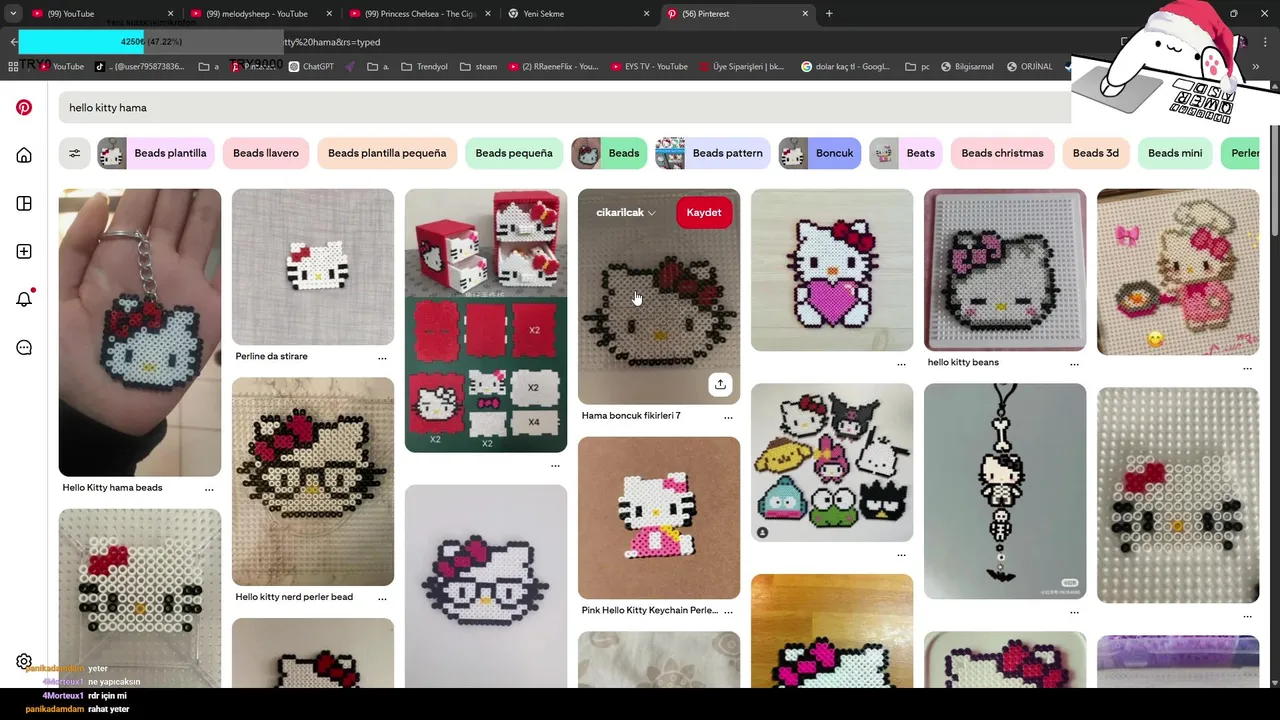Image resolution: width=1280 pixels, height=720 pixels.
Task: Open settings gear in Pinterest sidebar
Action: [x=24, y=661]
